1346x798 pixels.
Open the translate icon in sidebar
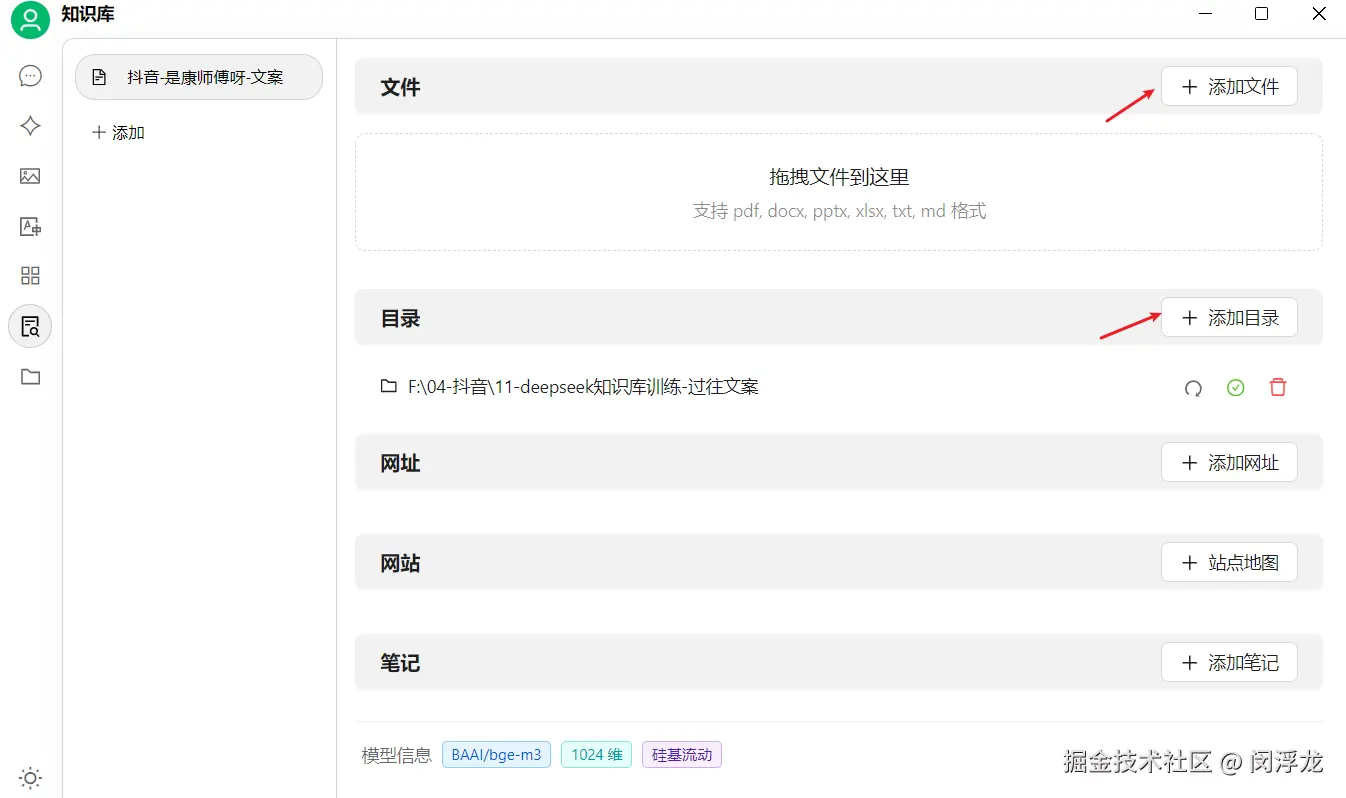pyautogui.click(x=30, y=226)
